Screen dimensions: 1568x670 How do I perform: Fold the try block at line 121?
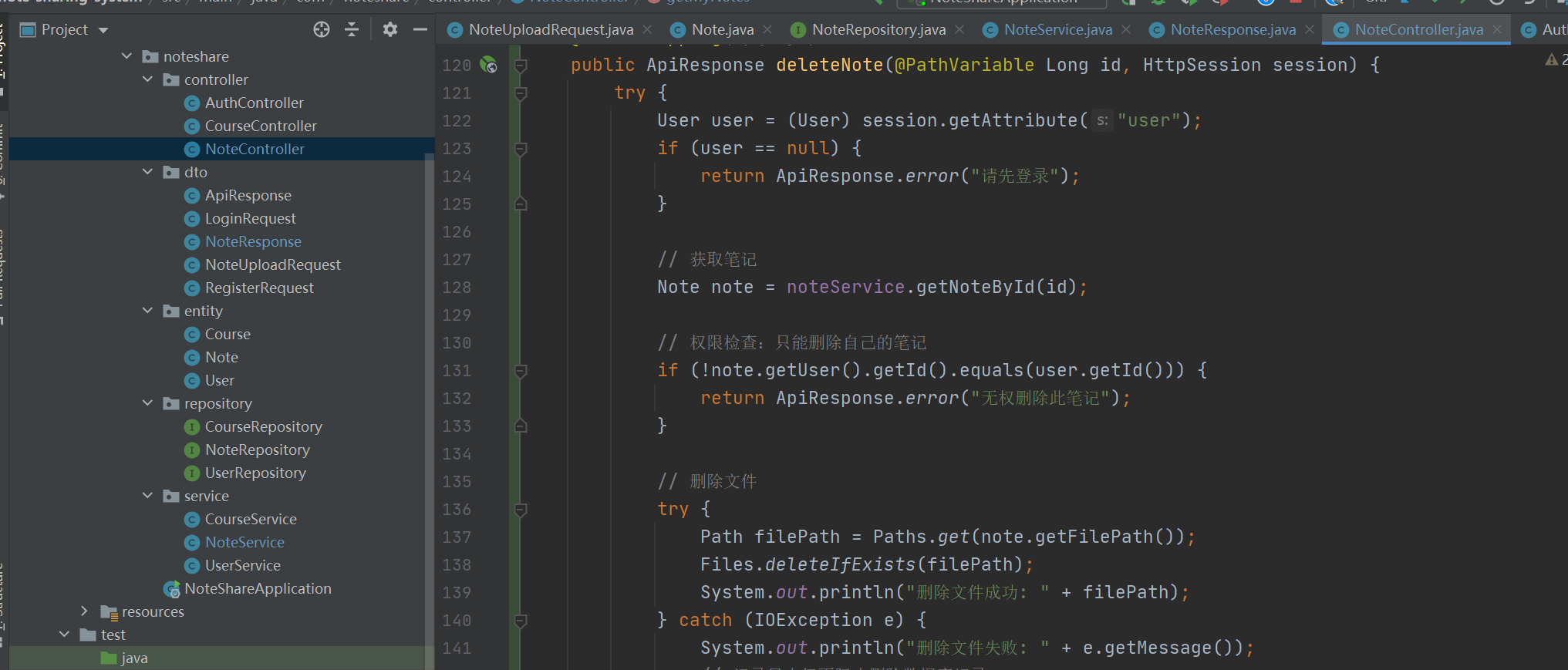(521, 93)
